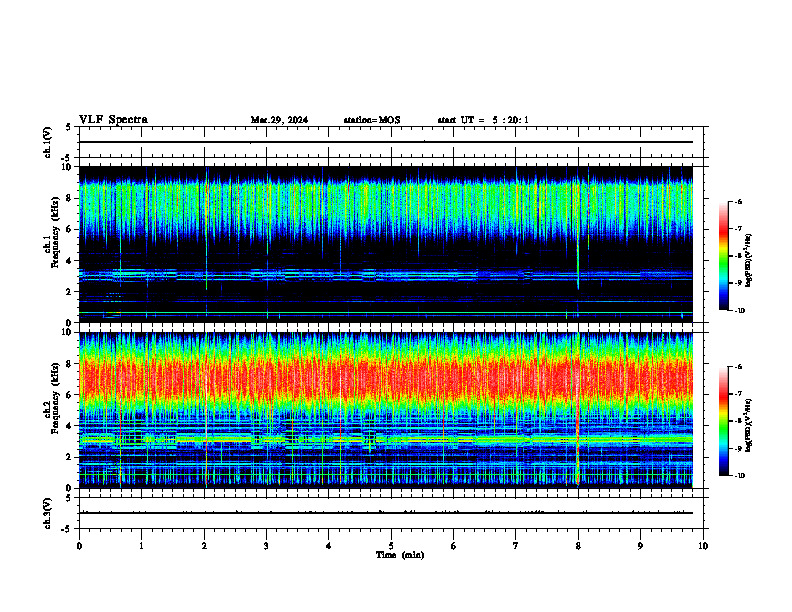Click the ch.1 spectrogram colorbar
Screen dimensions: 792x612
pyautogui.click(x=723, y=256)
